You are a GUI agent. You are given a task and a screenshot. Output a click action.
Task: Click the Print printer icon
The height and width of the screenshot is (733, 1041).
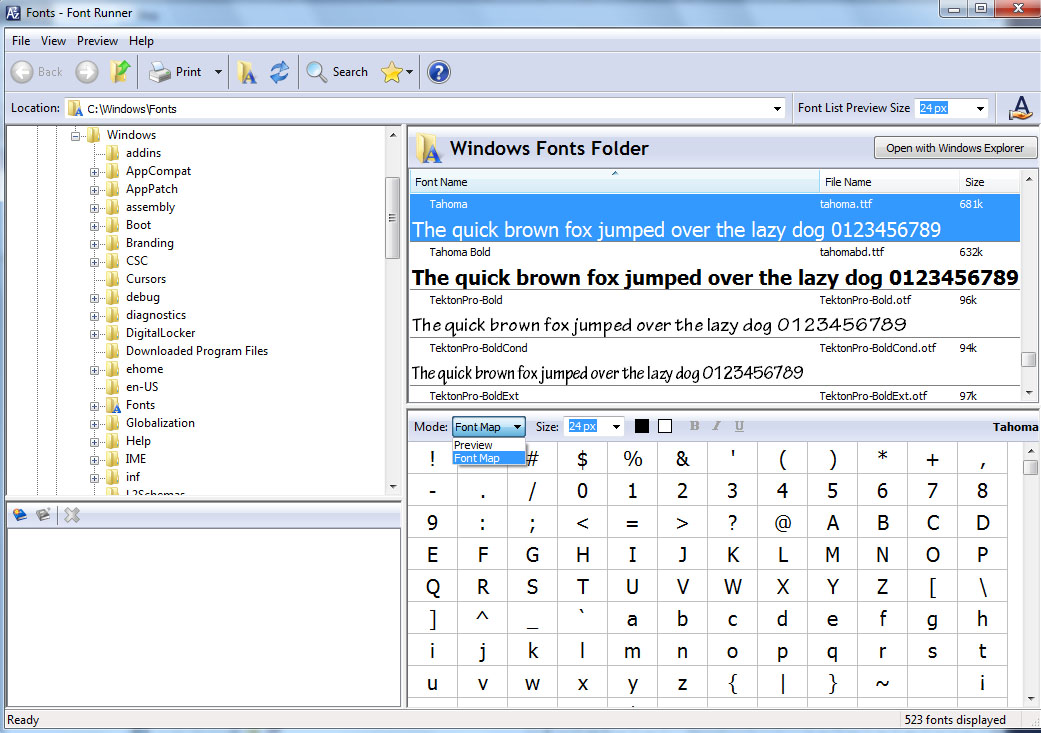tap(160, 72)
